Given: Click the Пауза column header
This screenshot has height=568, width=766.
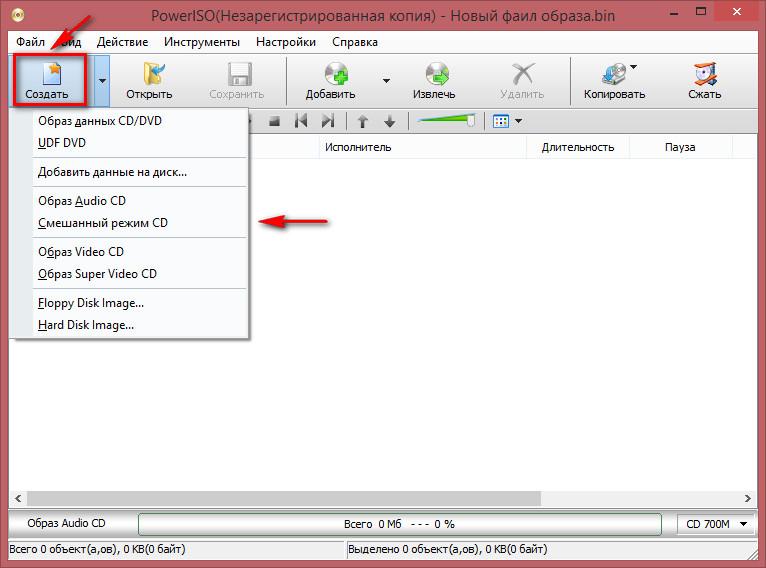Looking at the screenshot, I should coord(681,147).
